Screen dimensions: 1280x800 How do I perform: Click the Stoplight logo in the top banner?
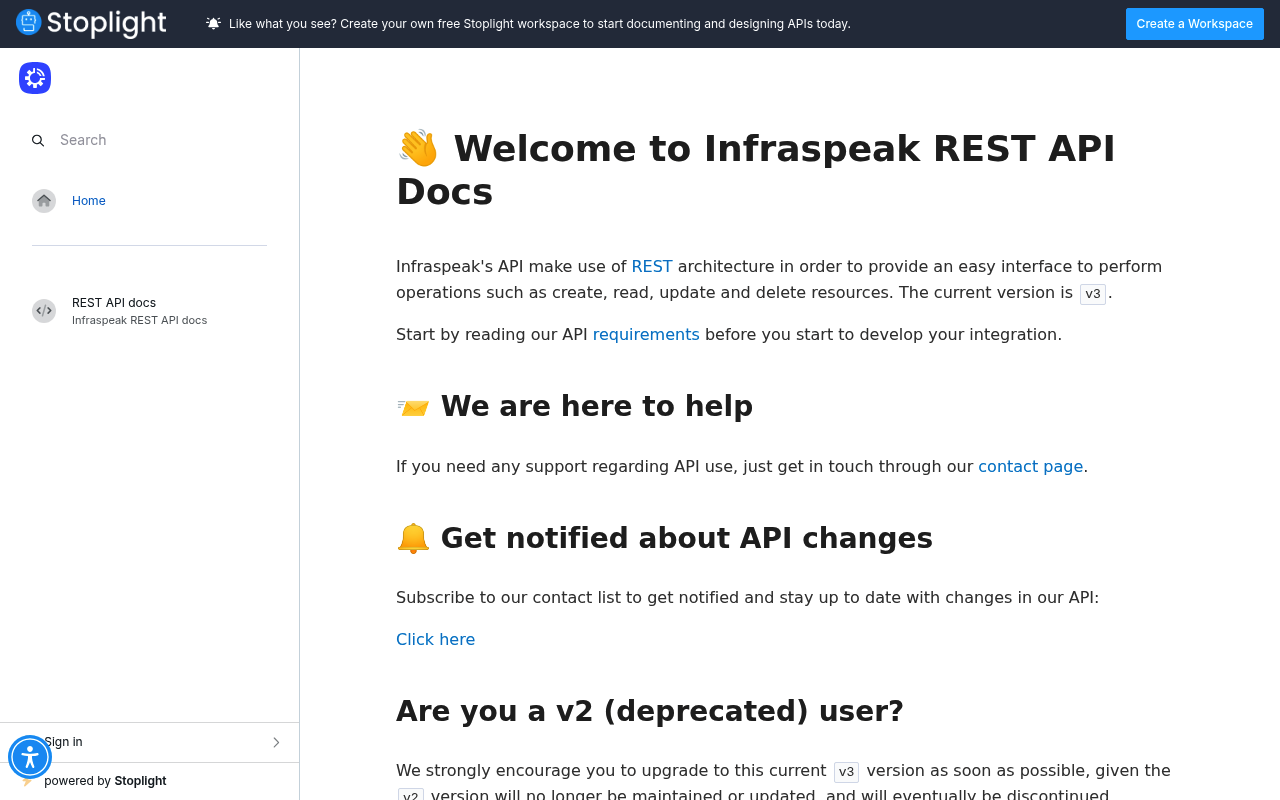pos(91,23)
